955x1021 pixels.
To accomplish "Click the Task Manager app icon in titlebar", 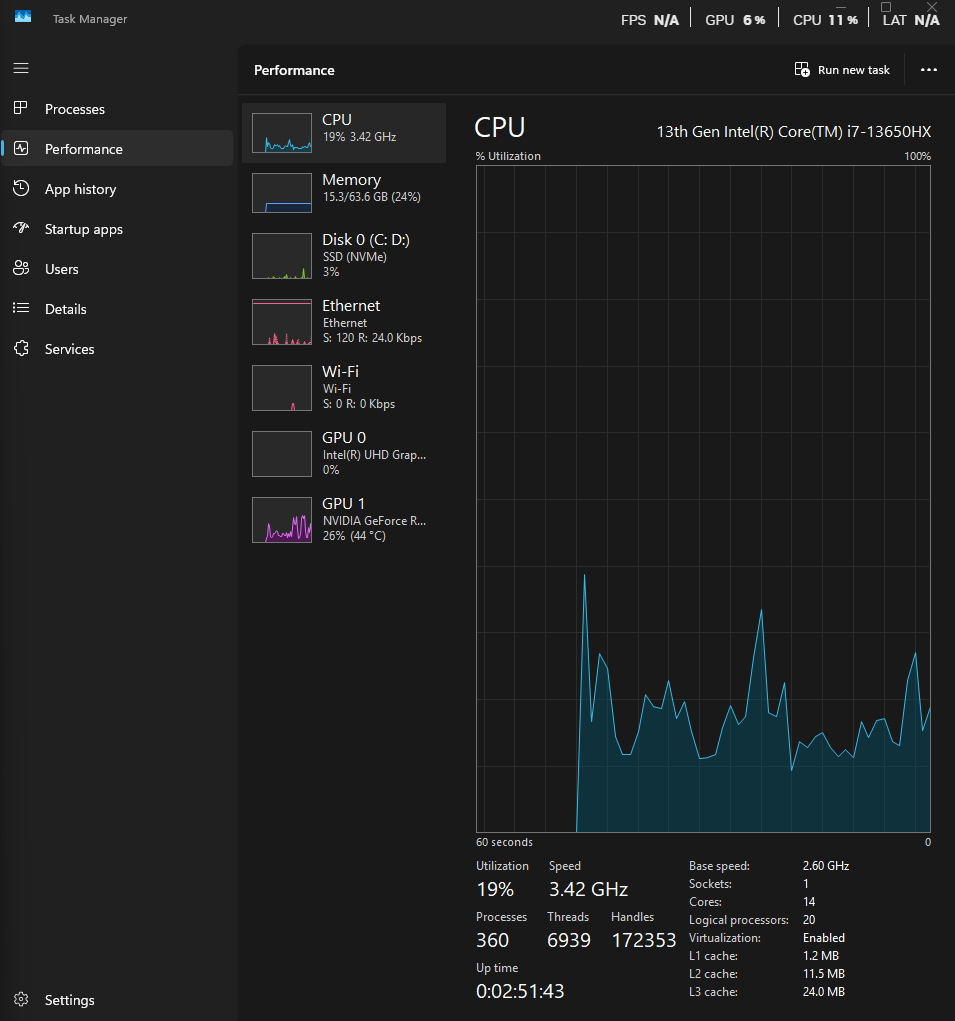I will 23,17.
